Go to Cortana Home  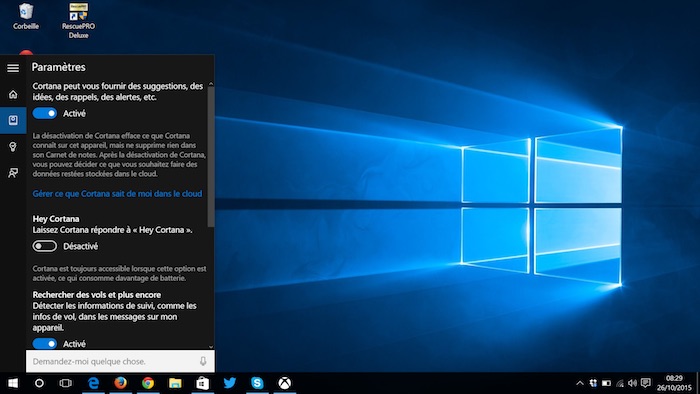(13, 94)
